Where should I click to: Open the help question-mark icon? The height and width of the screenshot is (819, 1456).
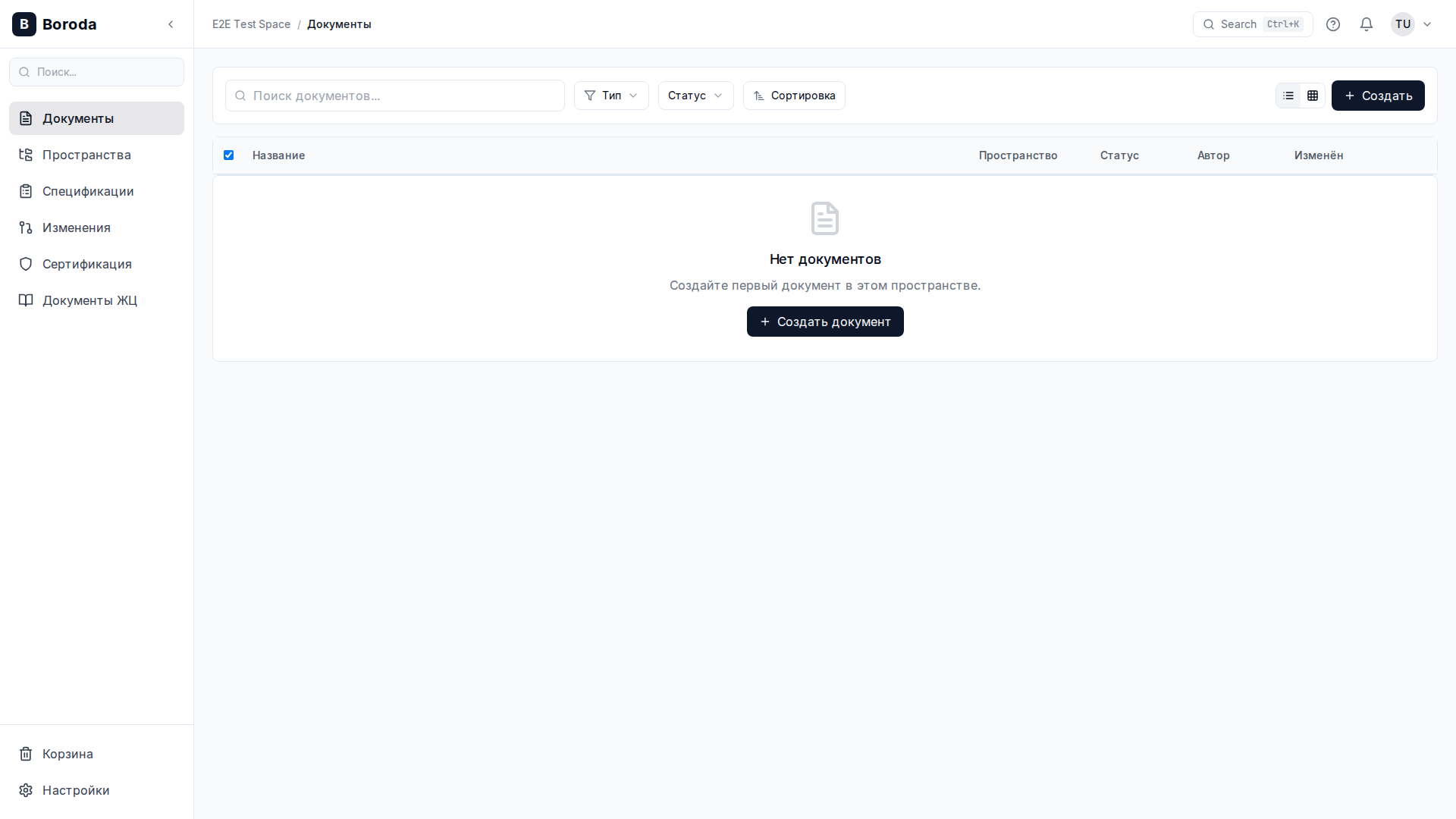pyautogui.click(x=1333, y=24)
